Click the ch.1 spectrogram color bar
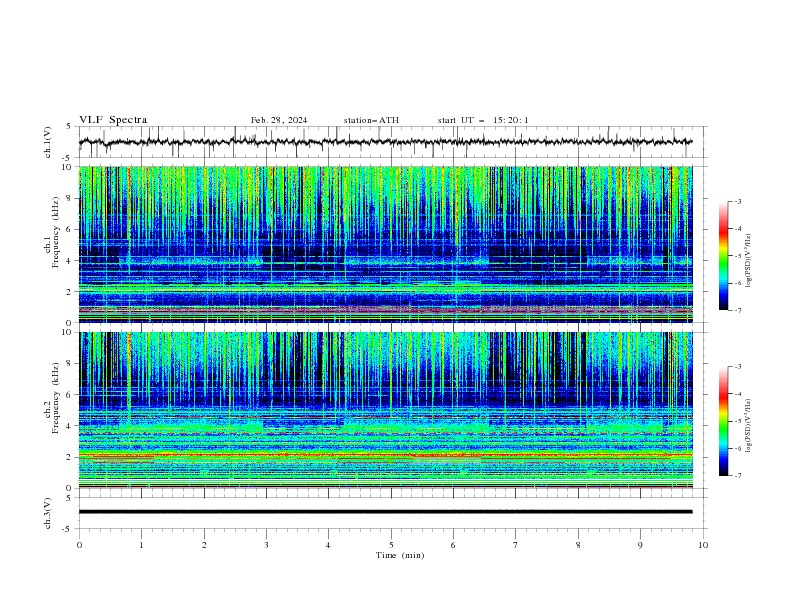 coord(723,256)
